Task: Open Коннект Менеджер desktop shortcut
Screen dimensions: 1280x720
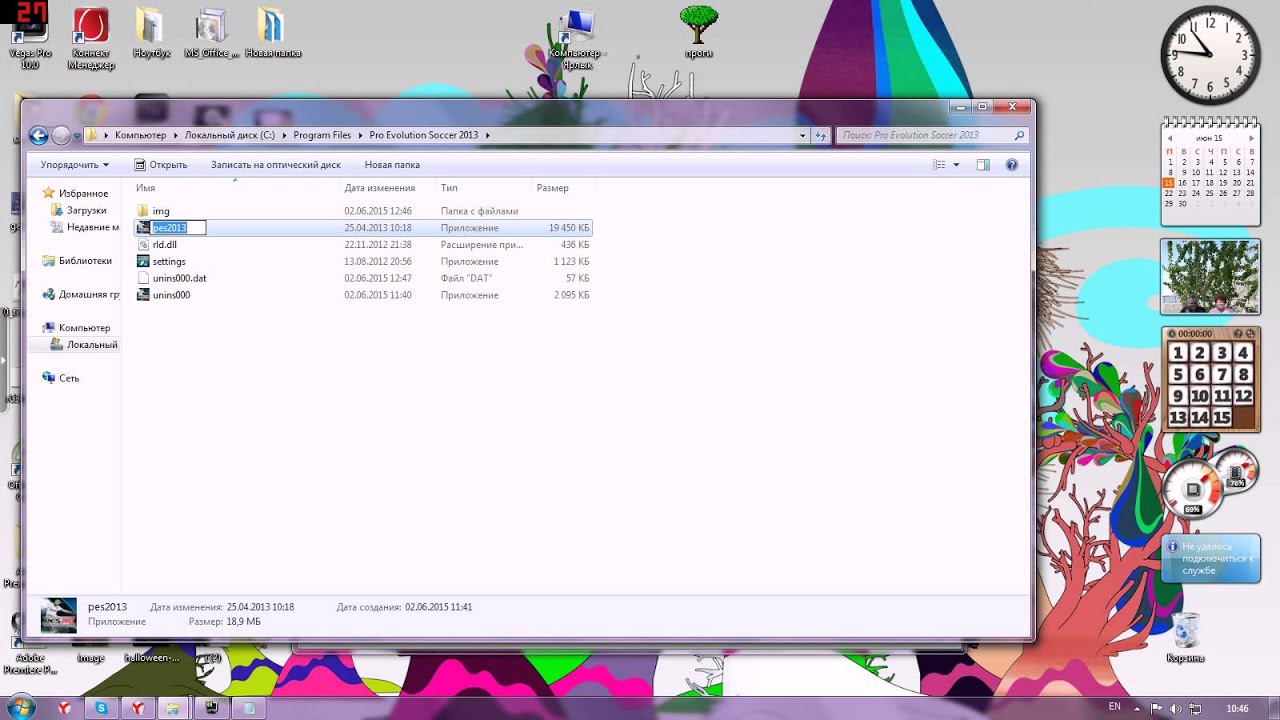Action: click(91, 38)
